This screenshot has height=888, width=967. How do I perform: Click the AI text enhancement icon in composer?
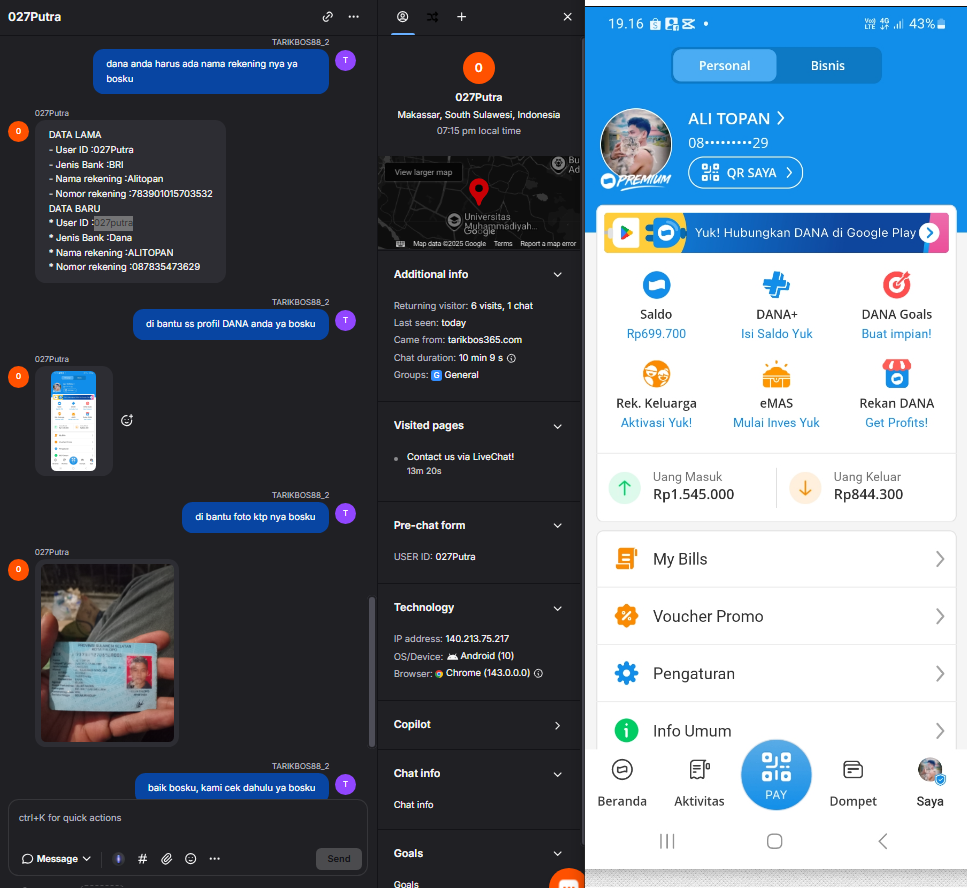[118, 859]
